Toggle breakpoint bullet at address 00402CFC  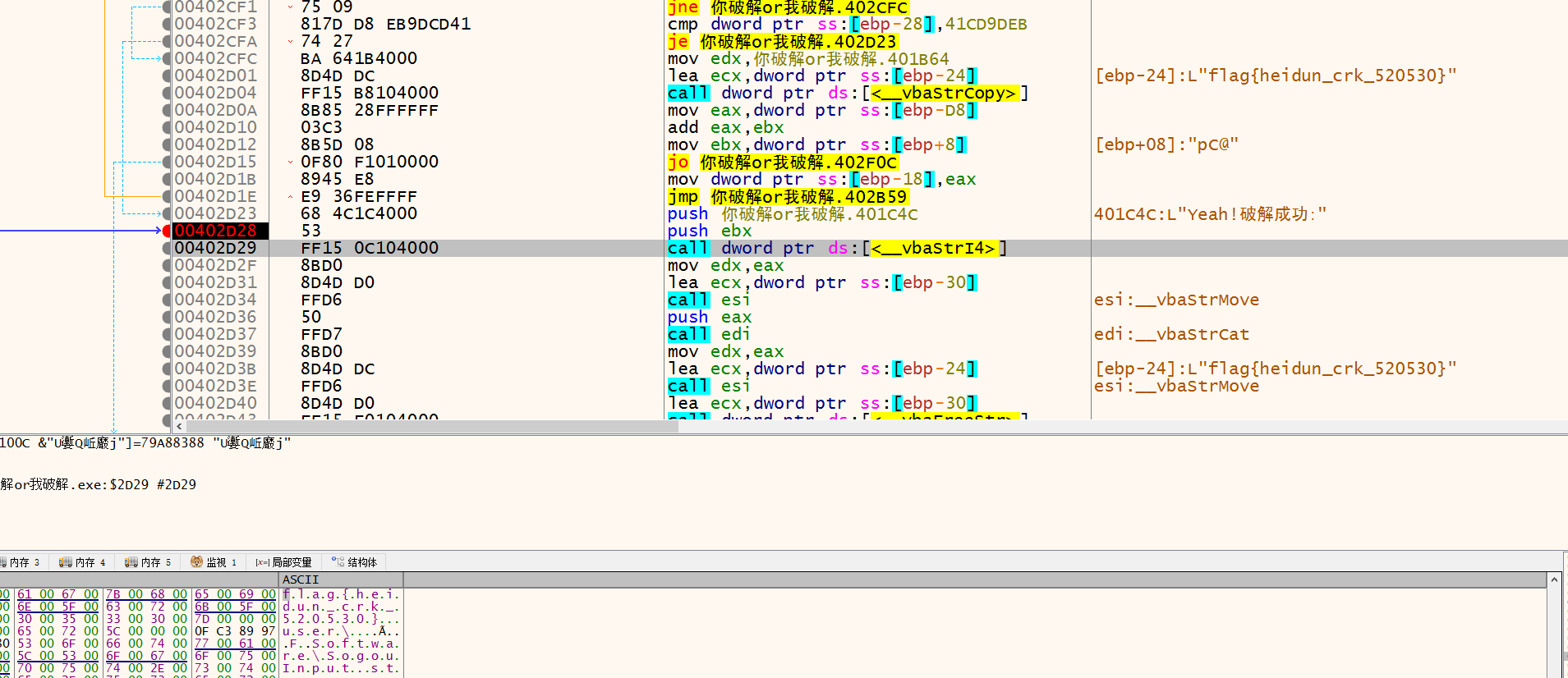(x=168, y=58)
